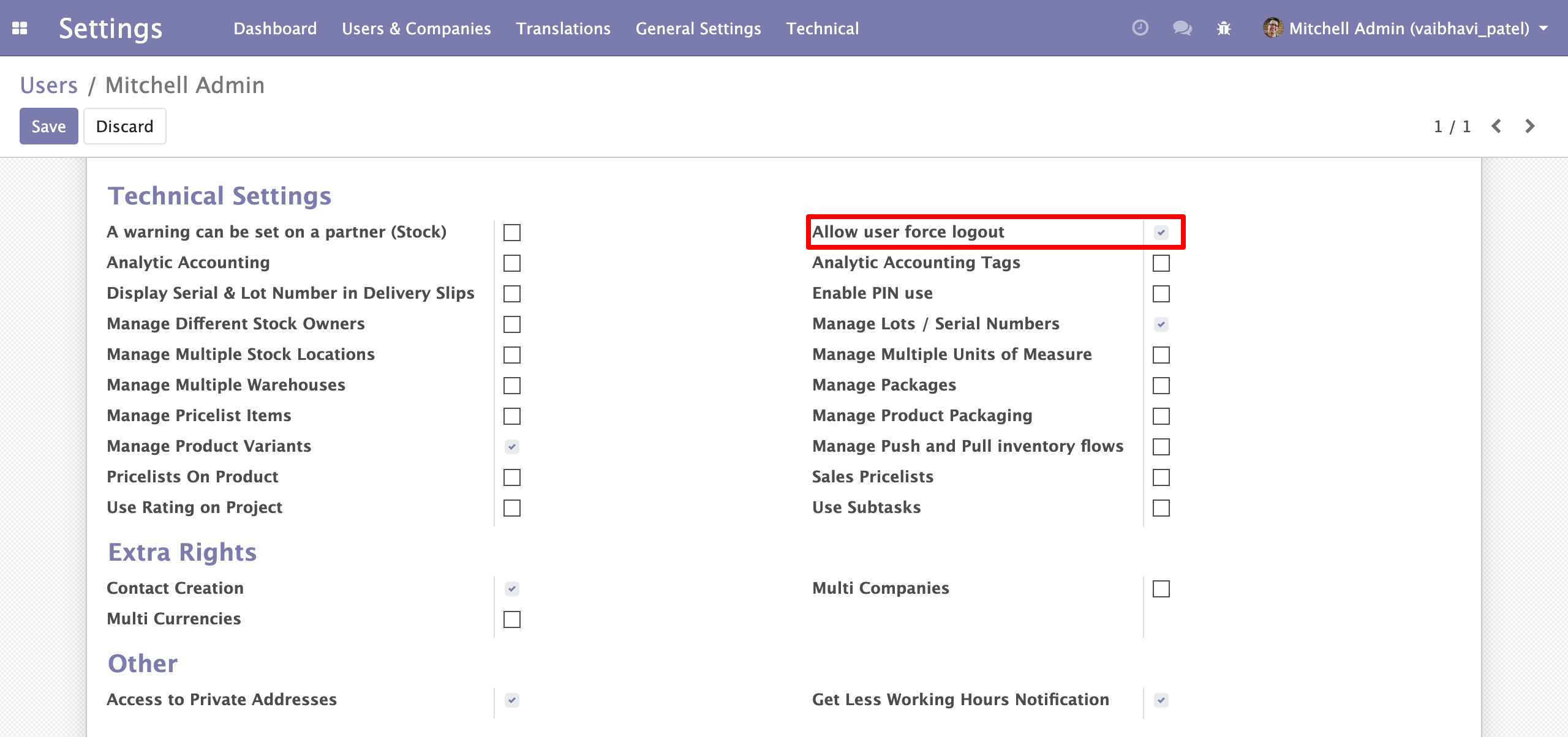This screenshot has height=737, width=1568.
Task: Navigate to Users breadcrumb
Action: click(49, 85)
